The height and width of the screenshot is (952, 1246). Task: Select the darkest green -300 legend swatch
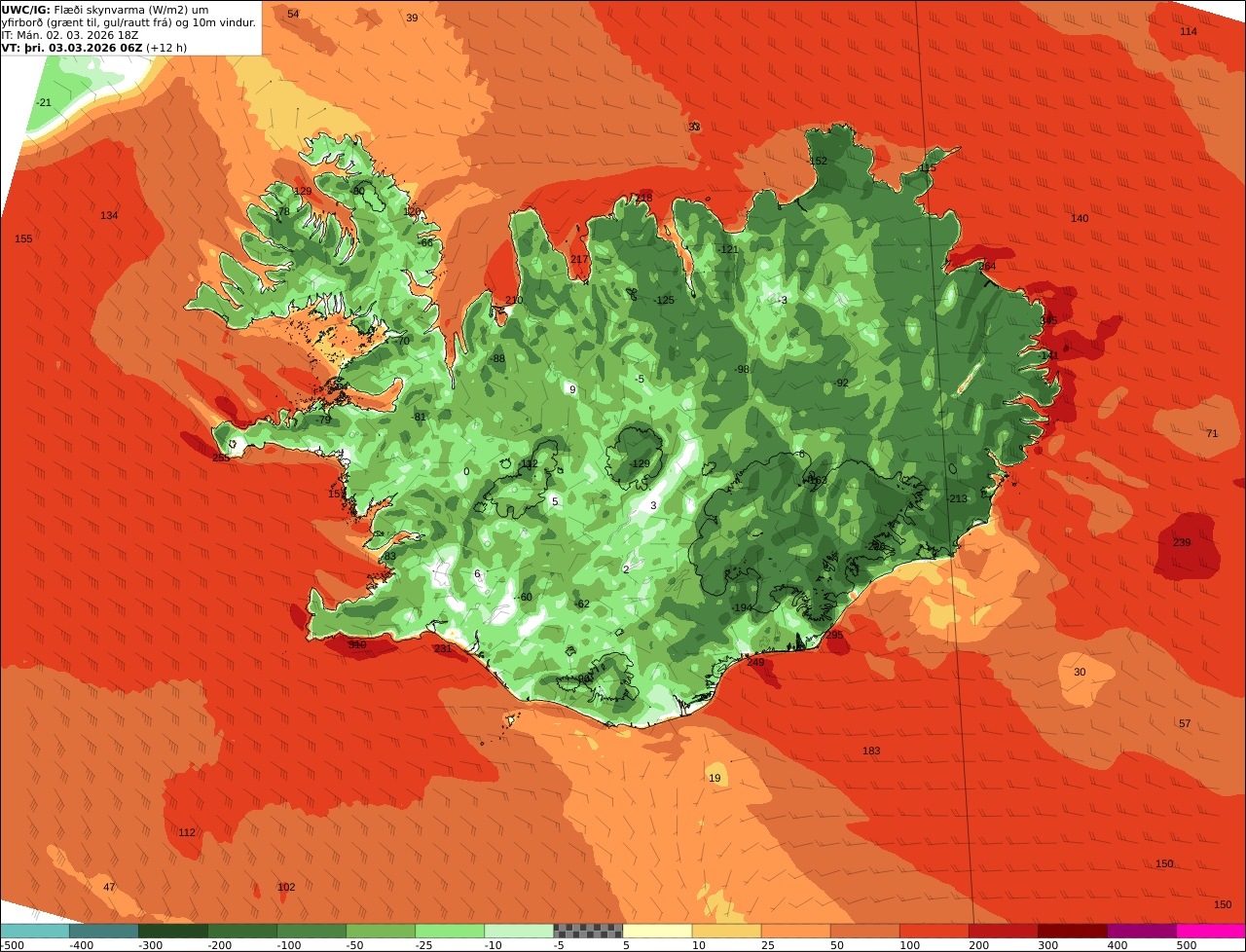click(173, 931)
